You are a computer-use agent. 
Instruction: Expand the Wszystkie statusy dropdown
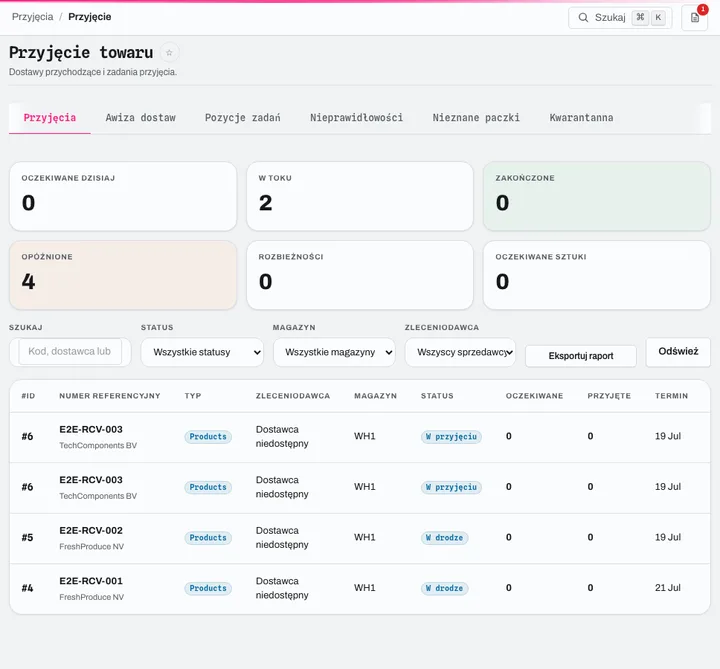202,352
